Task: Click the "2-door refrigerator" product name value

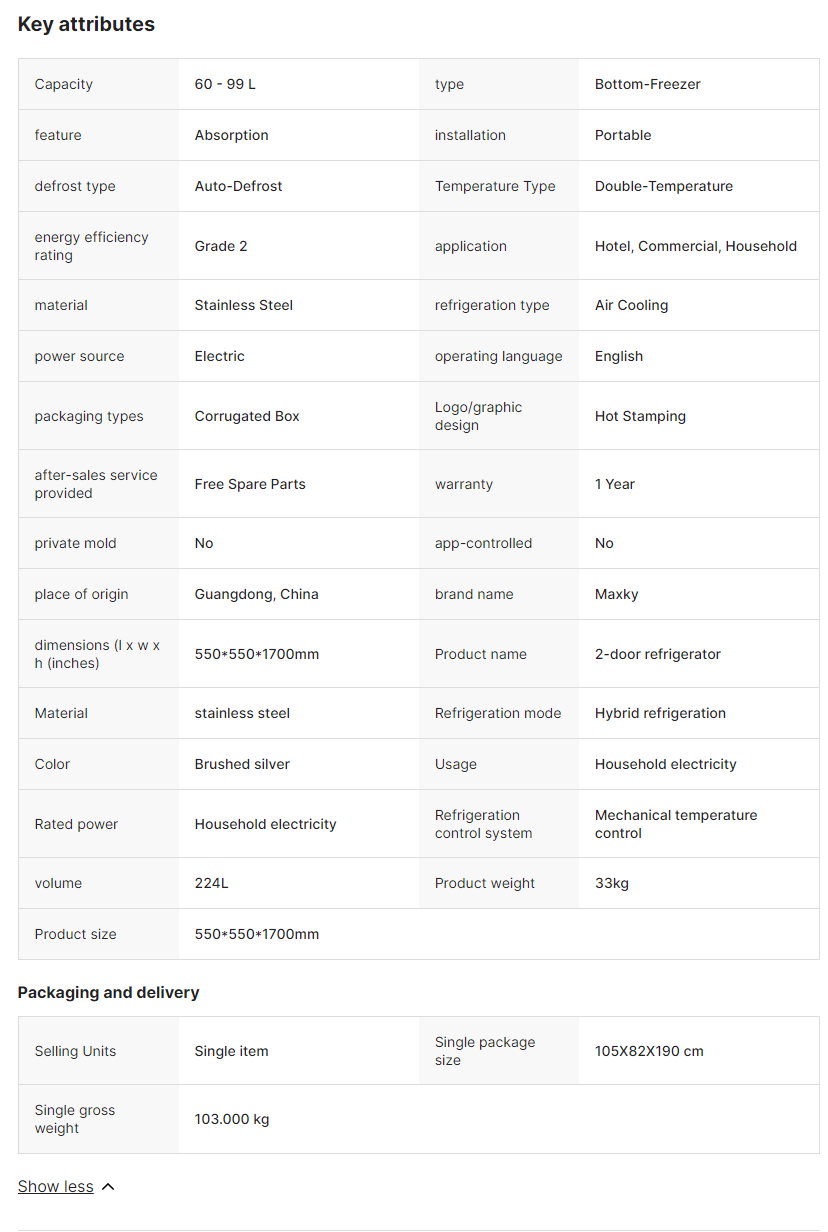Action: tap(657, 654)
